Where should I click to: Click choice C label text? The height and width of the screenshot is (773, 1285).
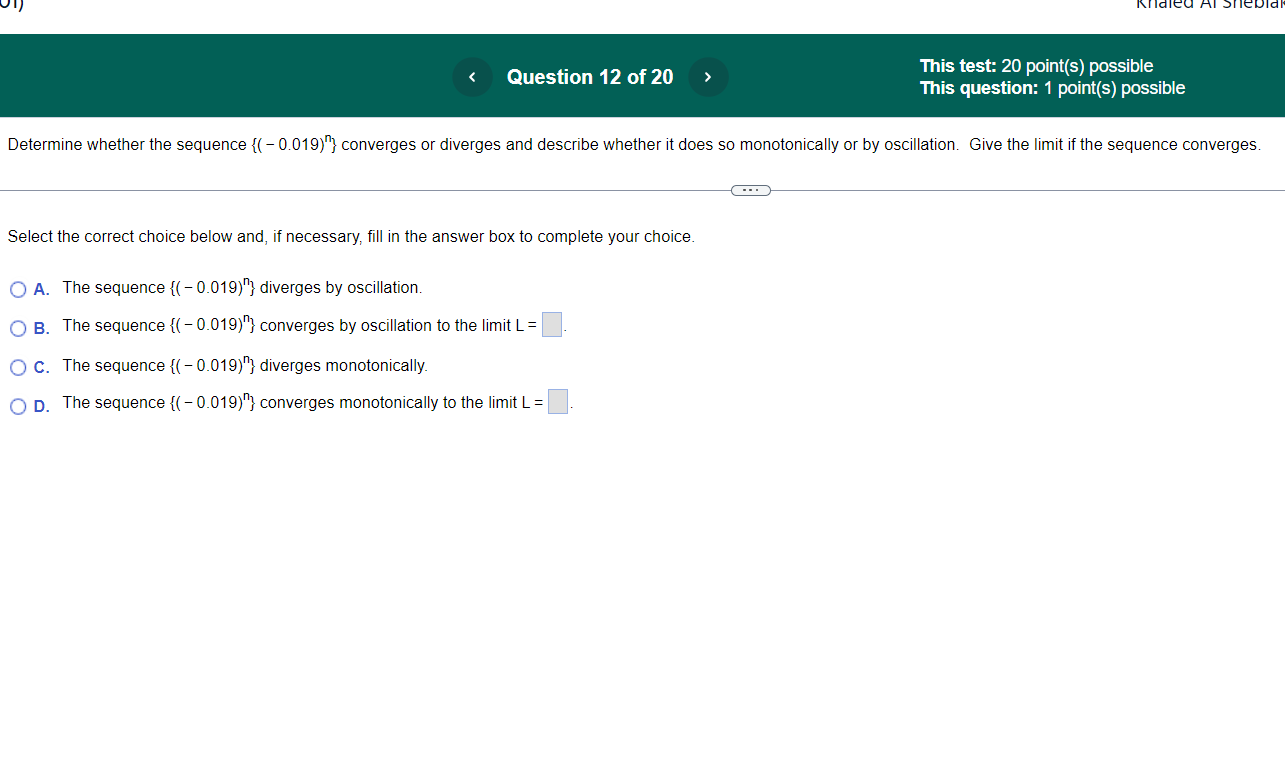pos(245,365)
